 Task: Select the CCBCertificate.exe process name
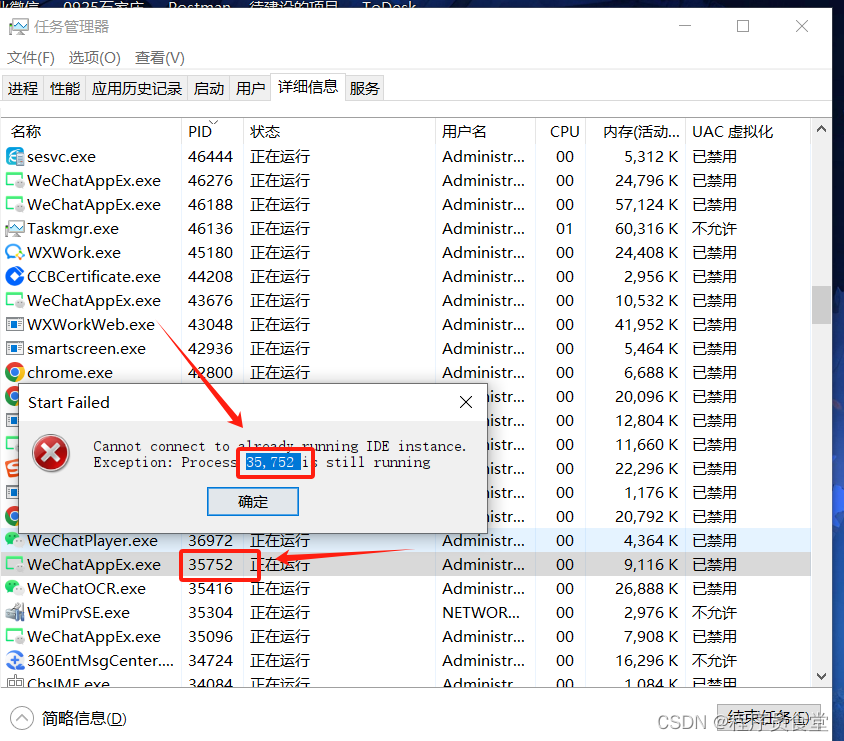pyautogui.click(x=94, y=277)
